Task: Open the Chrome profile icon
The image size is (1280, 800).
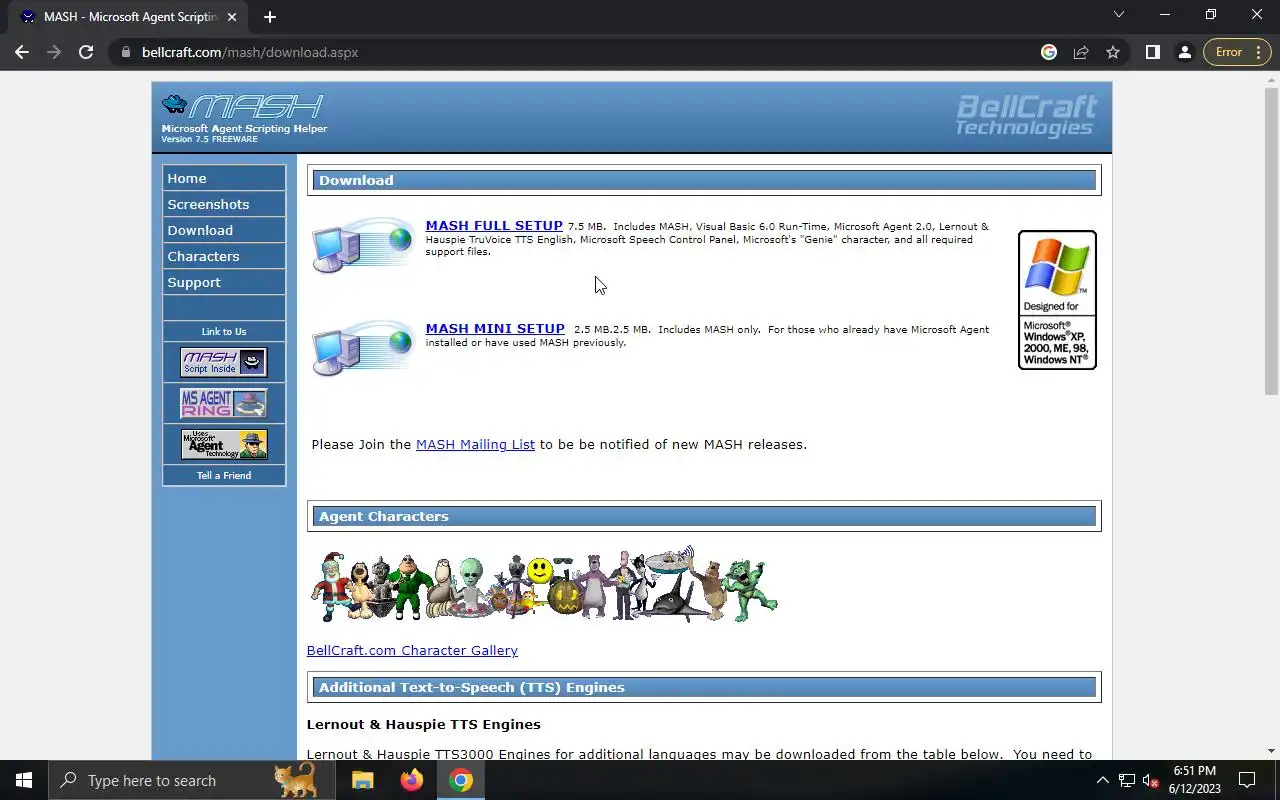Action: pyautogui.click(x=1185, y=52)
